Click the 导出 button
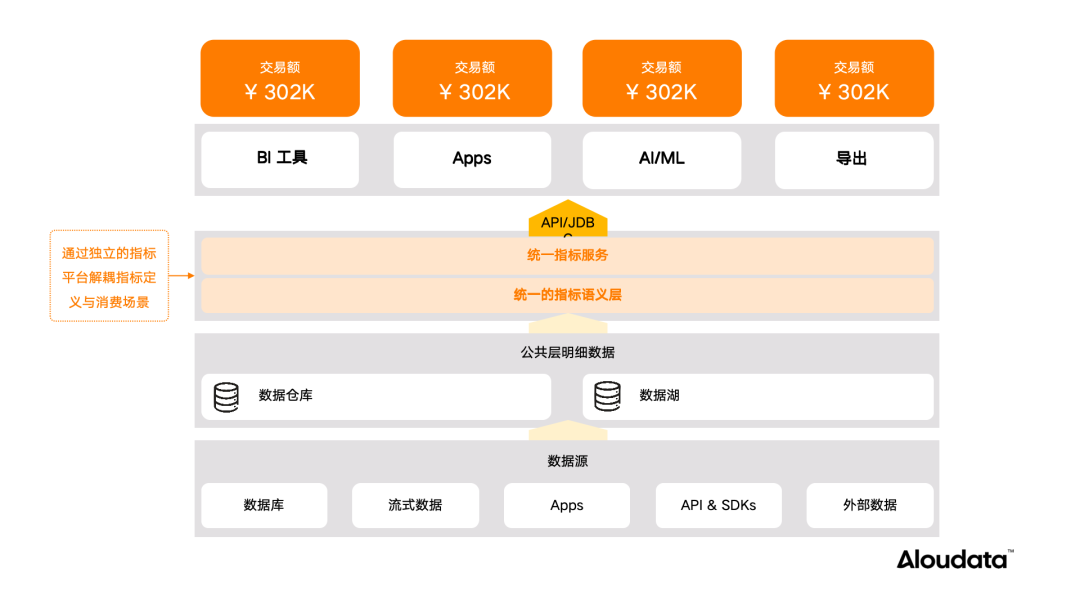 (853, 160)
